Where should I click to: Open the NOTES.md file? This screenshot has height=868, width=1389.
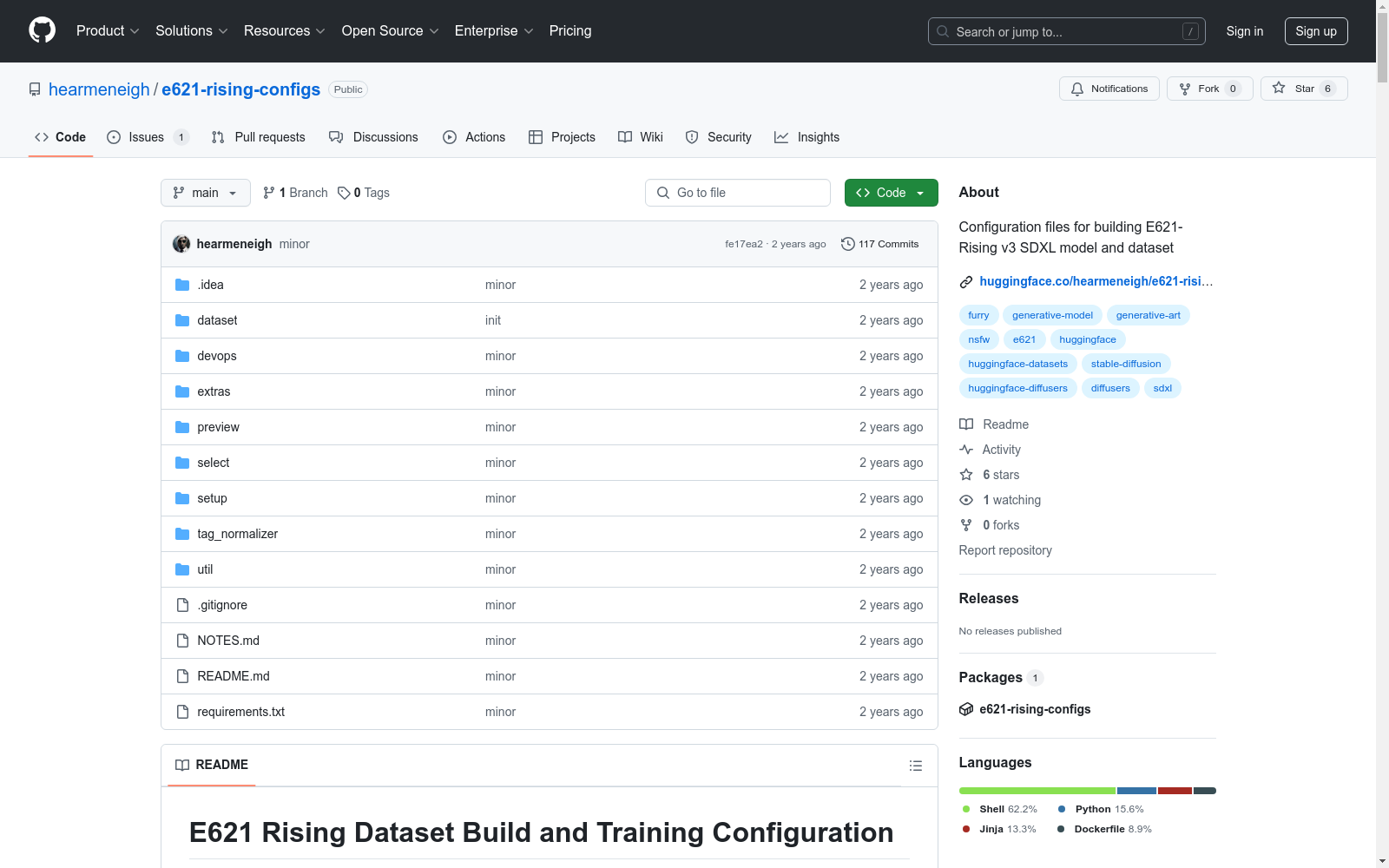228,641
